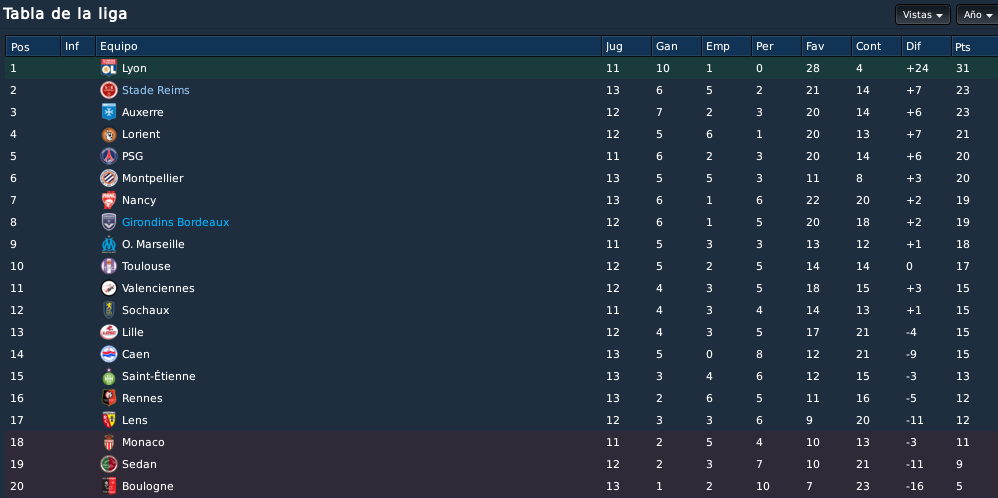
Task: Open the Stade Reims team link
Action: 155,90
